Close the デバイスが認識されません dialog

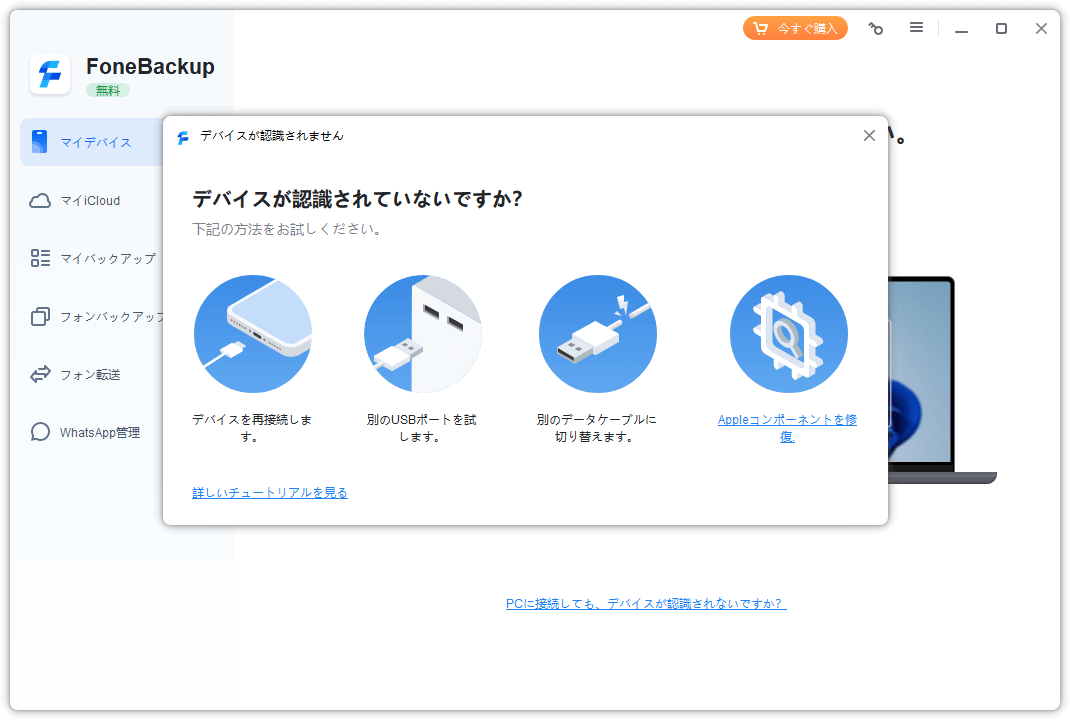point(869,136)
